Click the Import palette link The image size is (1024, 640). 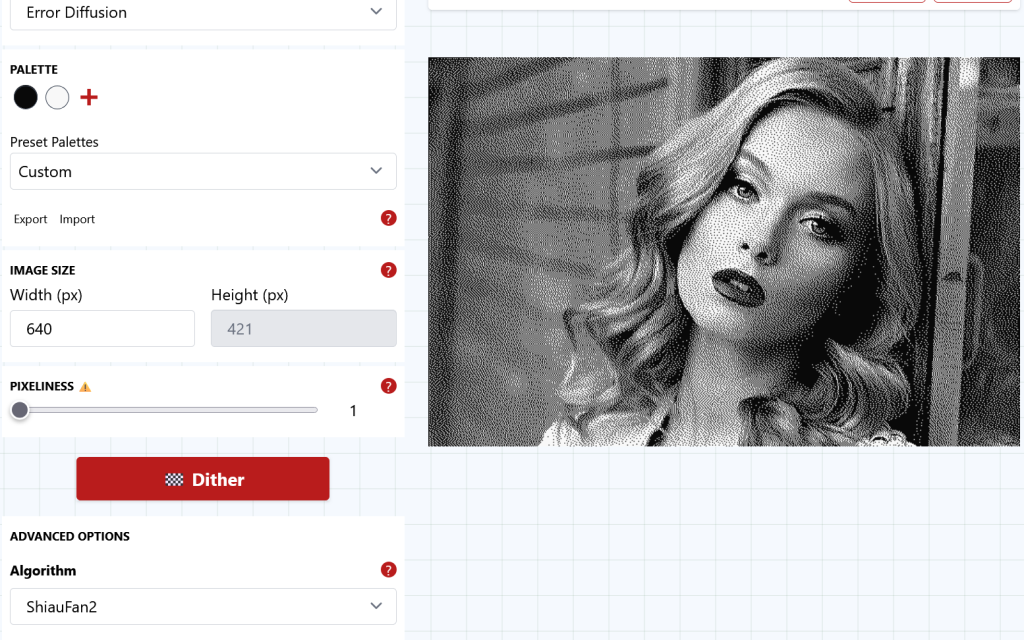[77, 219]
